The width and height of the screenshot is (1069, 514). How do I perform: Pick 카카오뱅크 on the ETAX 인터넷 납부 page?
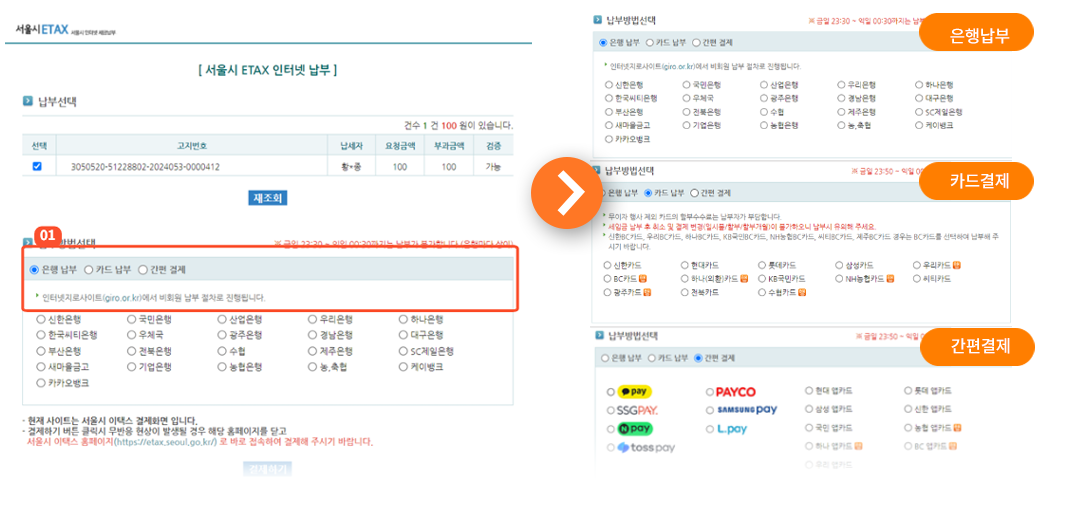(x=42, y=384)
